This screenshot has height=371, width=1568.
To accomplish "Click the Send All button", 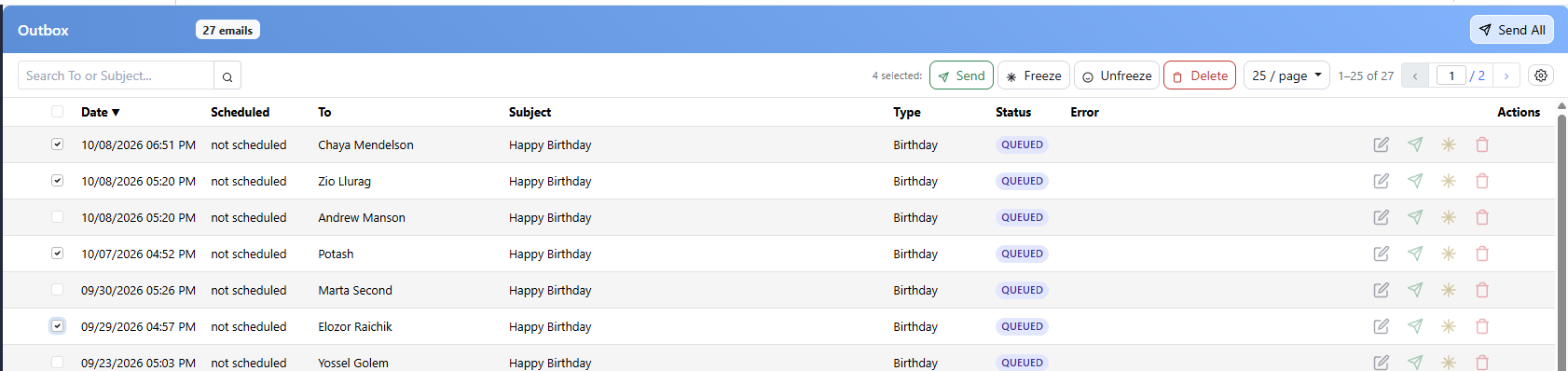I will coord(1512,30).
